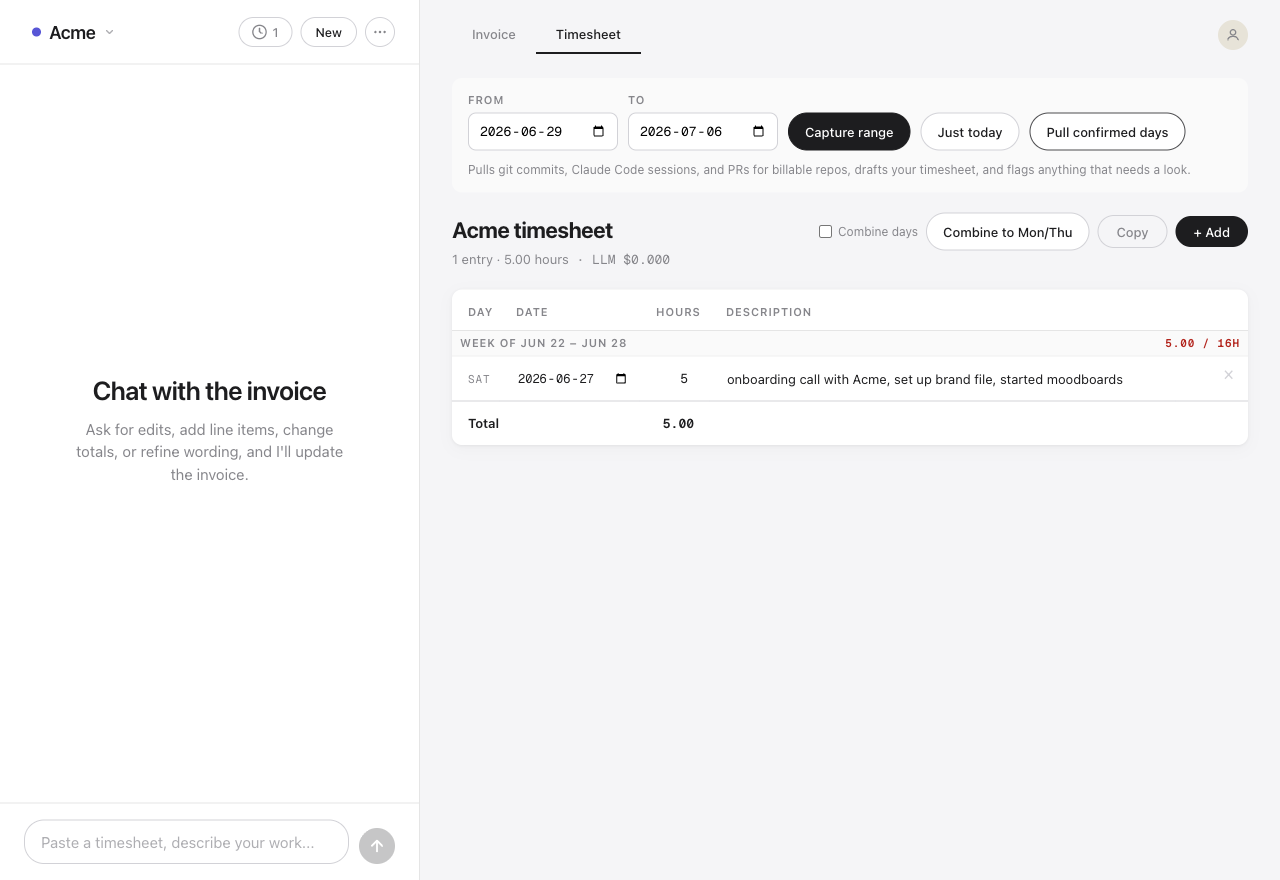Image resolution: width=1280 pixels, height=880 pixels.
Task: Click the Acme workspace name
Action: [72, 32]
